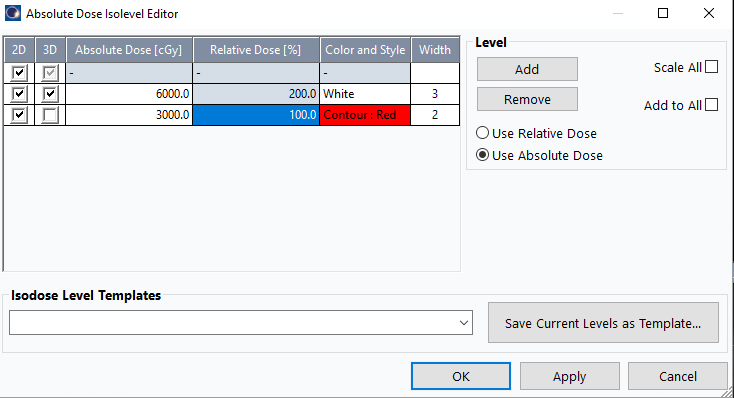
Task: Uncheck the 3D checkbox for the 6000.0 level
Action: click(50, 94)
